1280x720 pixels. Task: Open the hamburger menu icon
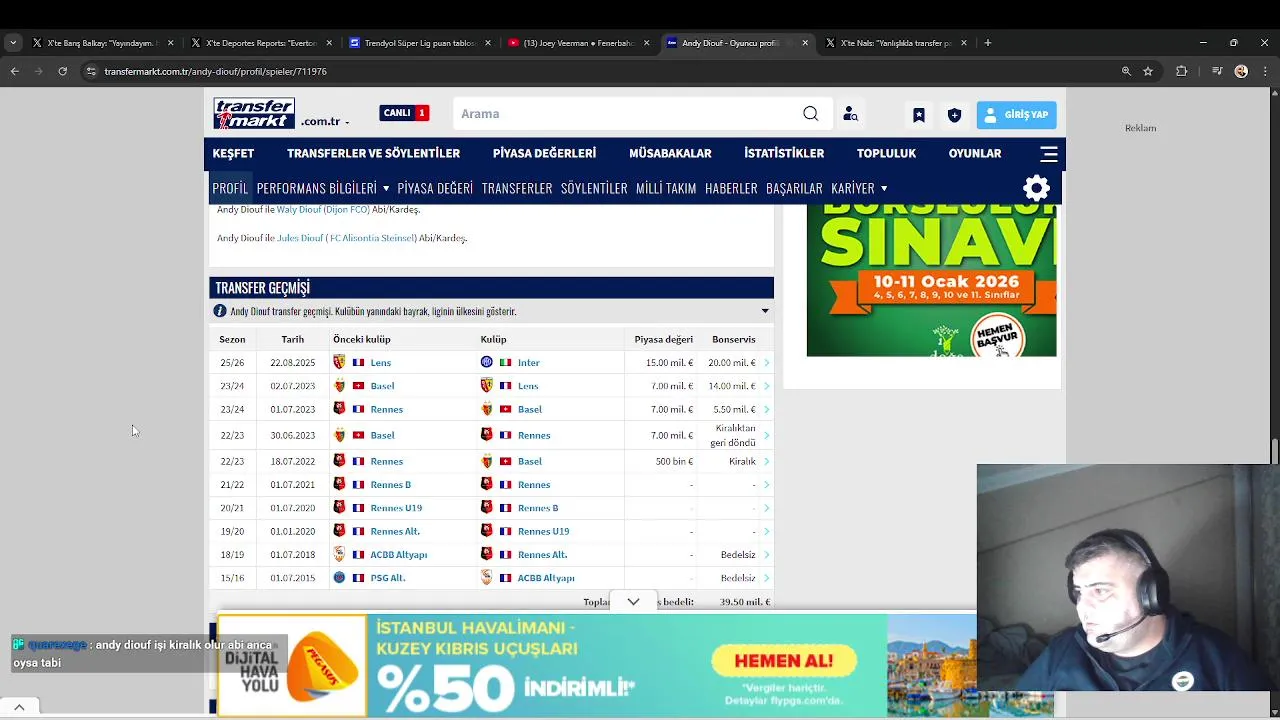coord(1049,153)
